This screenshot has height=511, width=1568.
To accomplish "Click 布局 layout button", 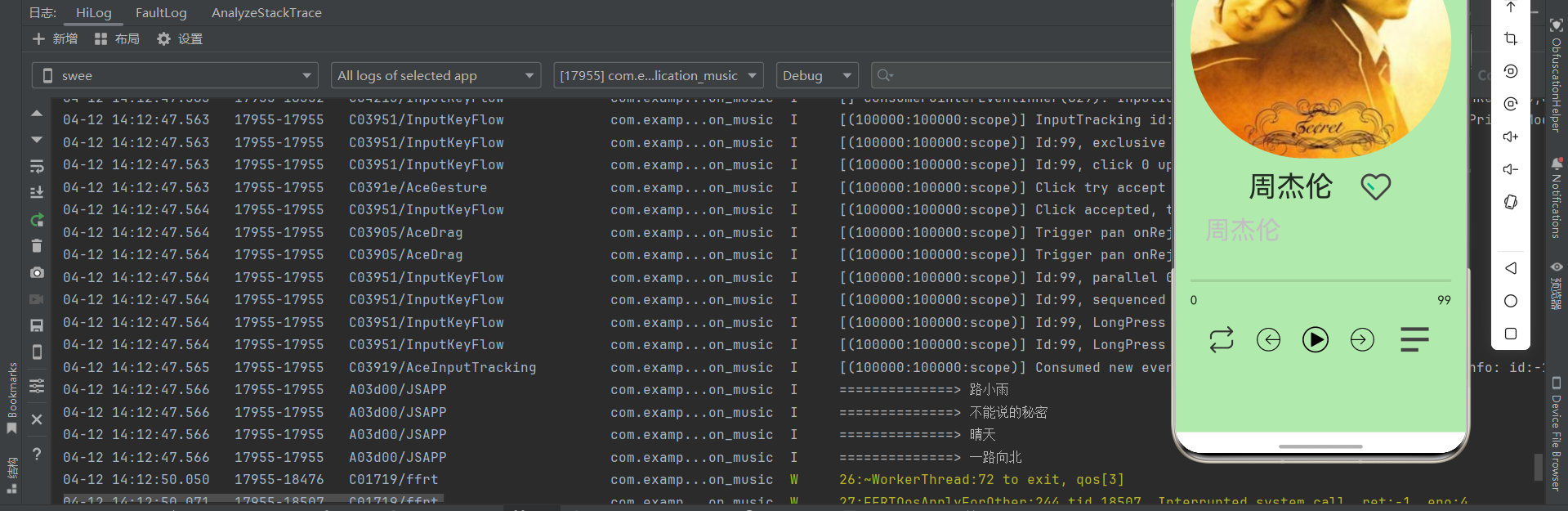I will click(117, 38).
